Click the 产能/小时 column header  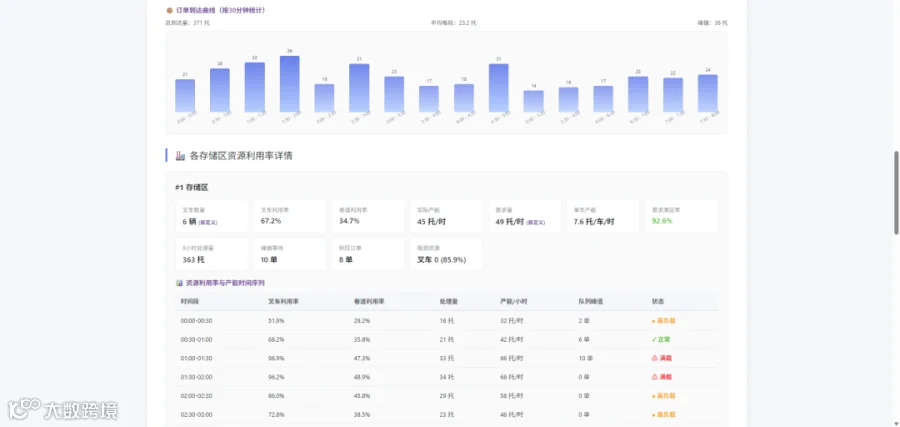coord(514,301)
